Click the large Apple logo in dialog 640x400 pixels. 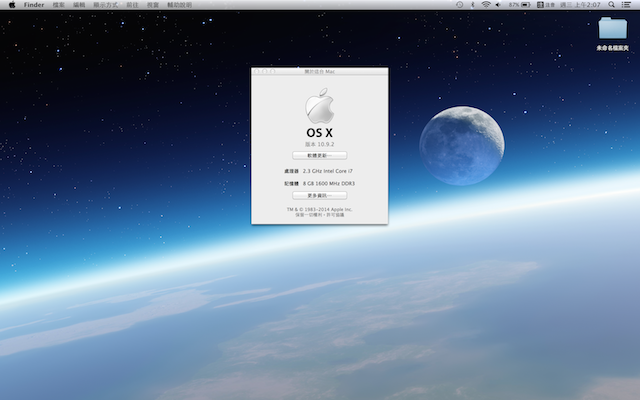(x=320, y=106)
